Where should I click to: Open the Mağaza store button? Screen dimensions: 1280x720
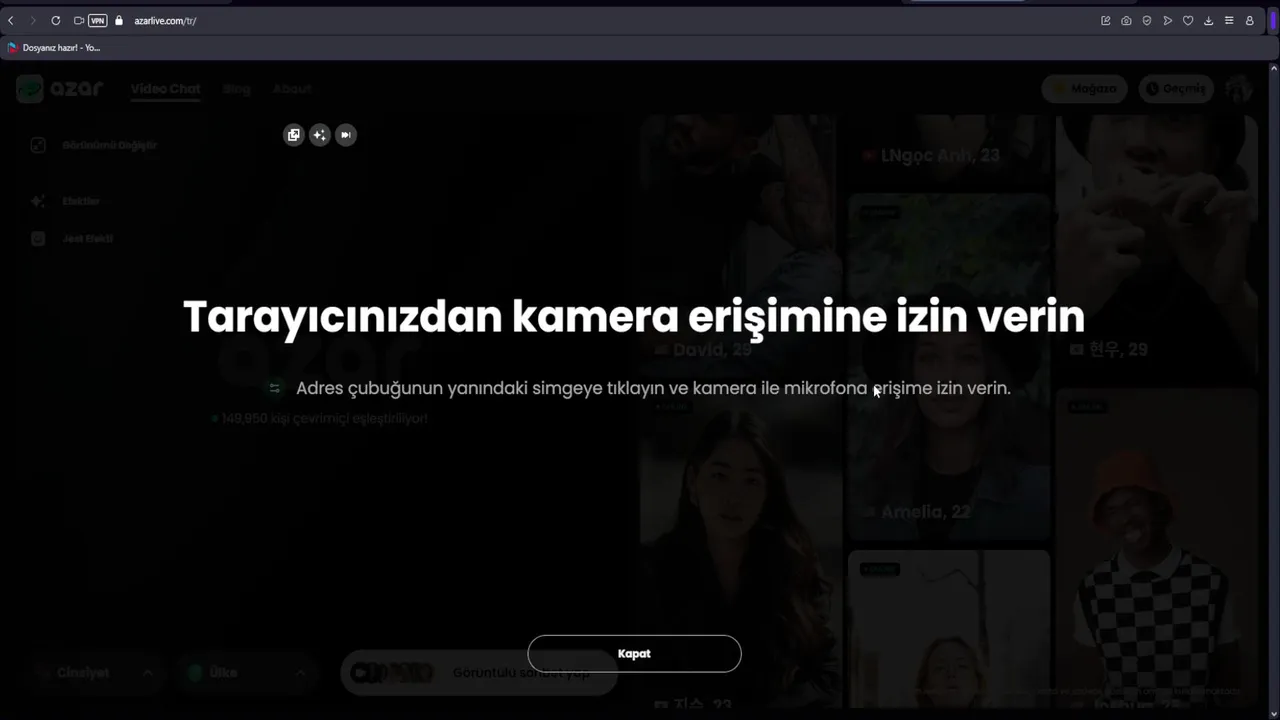[x=1085, y=88]
